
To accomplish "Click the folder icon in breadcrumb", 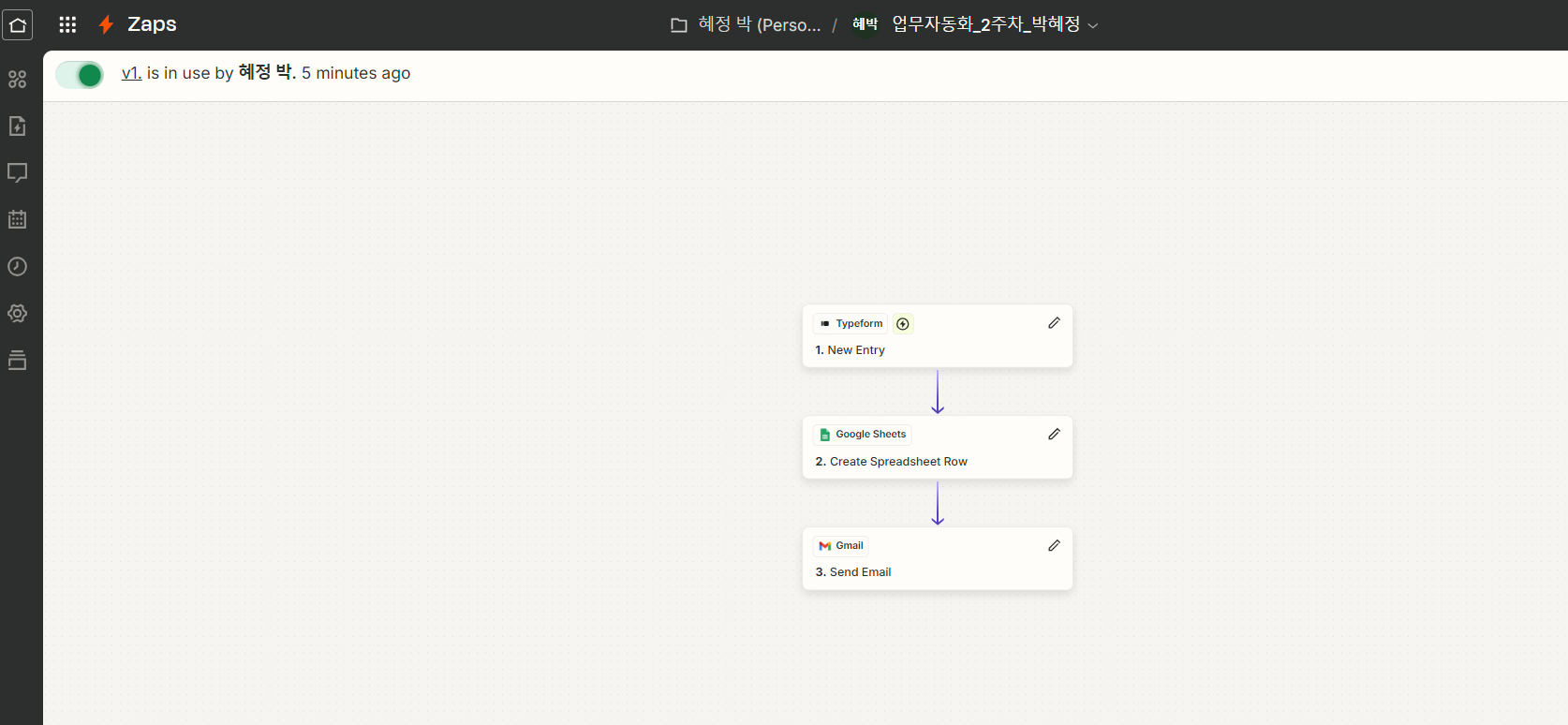I will click(679, 25).
